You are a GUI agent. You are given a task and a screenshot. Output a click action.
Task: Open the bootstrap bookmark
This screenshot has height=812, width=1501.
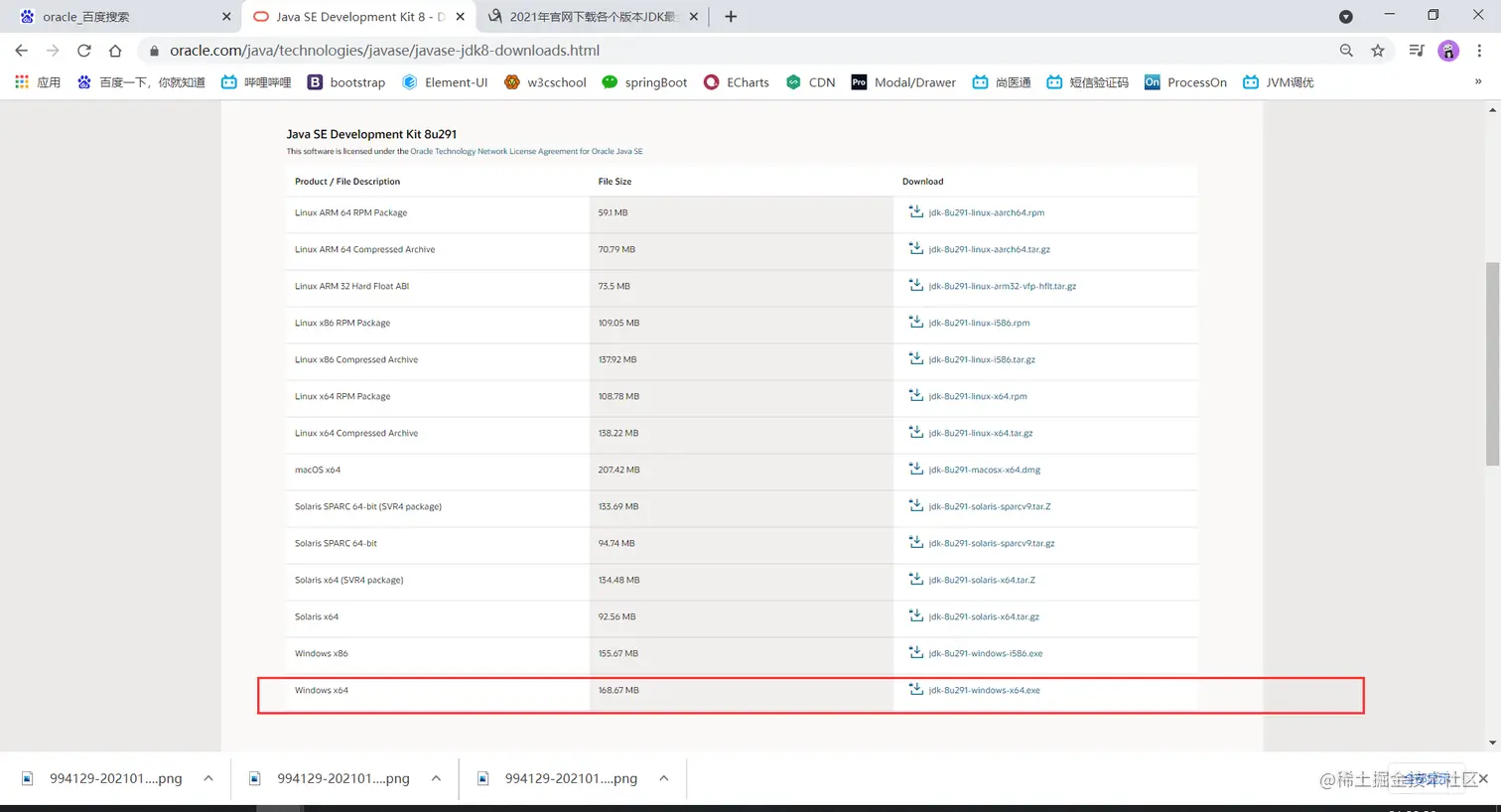click(x=345, y=82)
